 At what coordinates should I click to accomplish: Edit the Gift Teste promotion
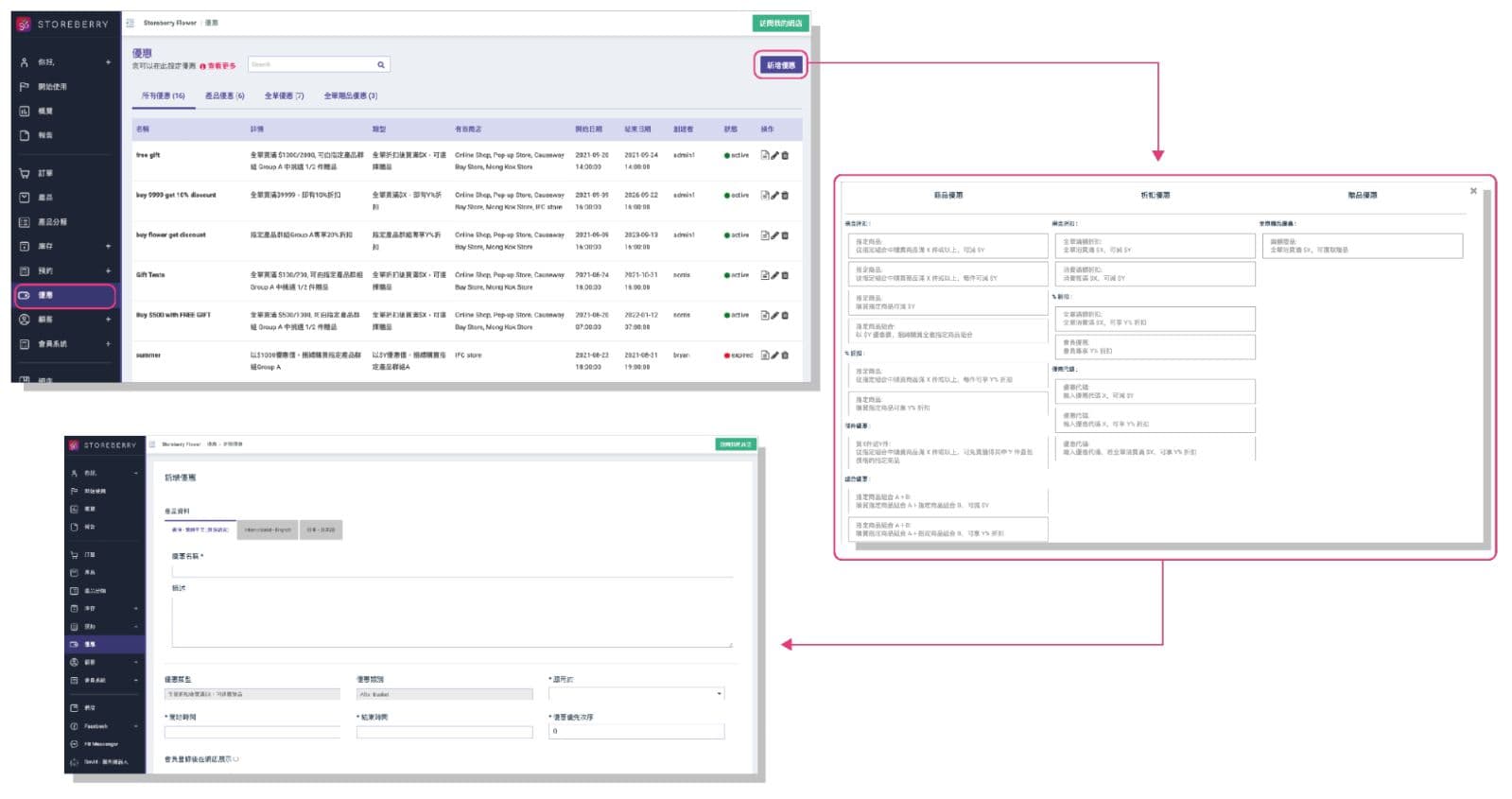(774, 275)
